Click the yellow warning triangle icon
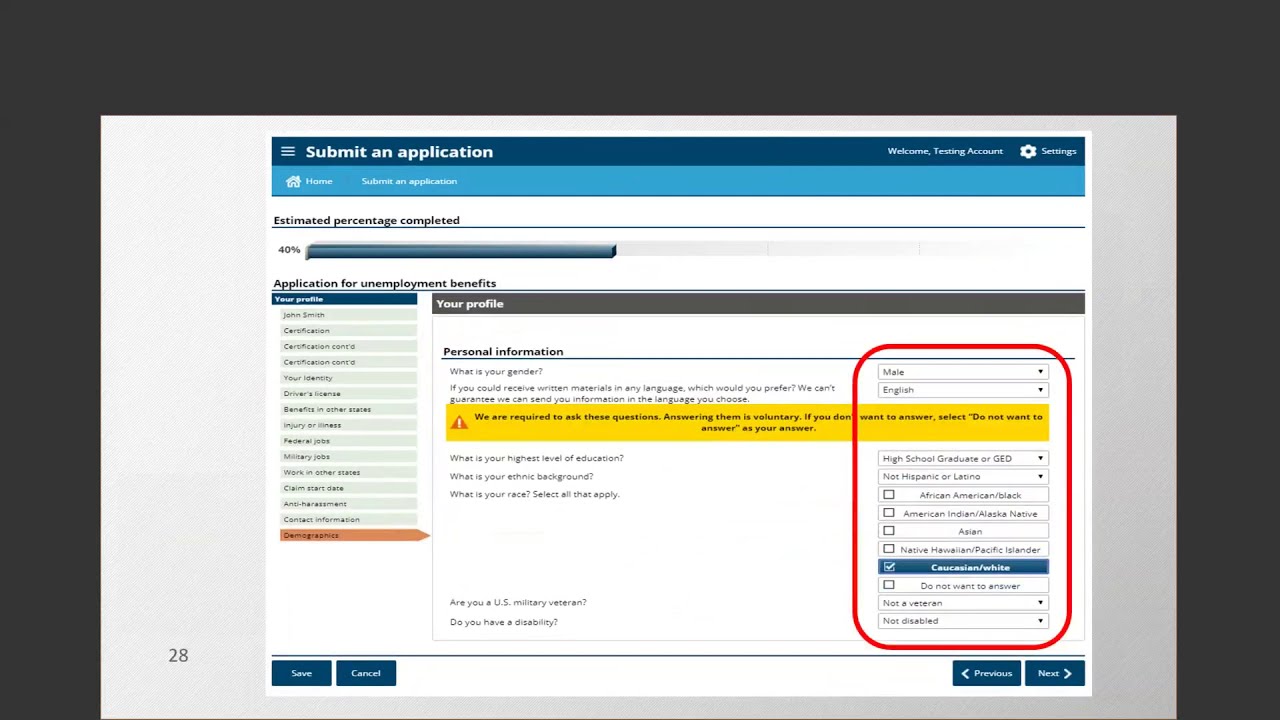Viewport: 1280px width, 720px height. (459, 423)
